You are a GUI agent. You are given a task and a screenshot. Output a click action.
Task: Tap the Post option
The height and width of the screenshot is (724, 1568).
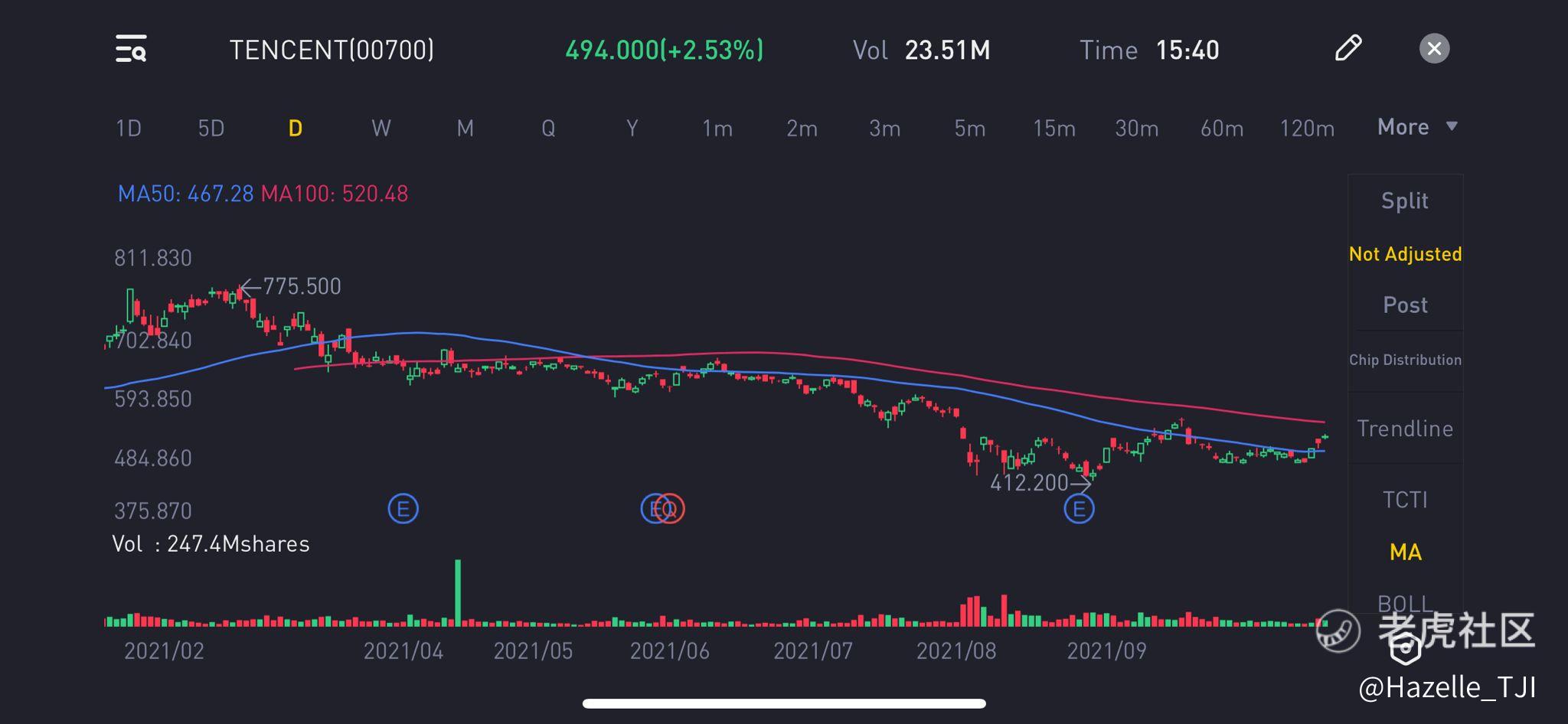coord(1405,305)
